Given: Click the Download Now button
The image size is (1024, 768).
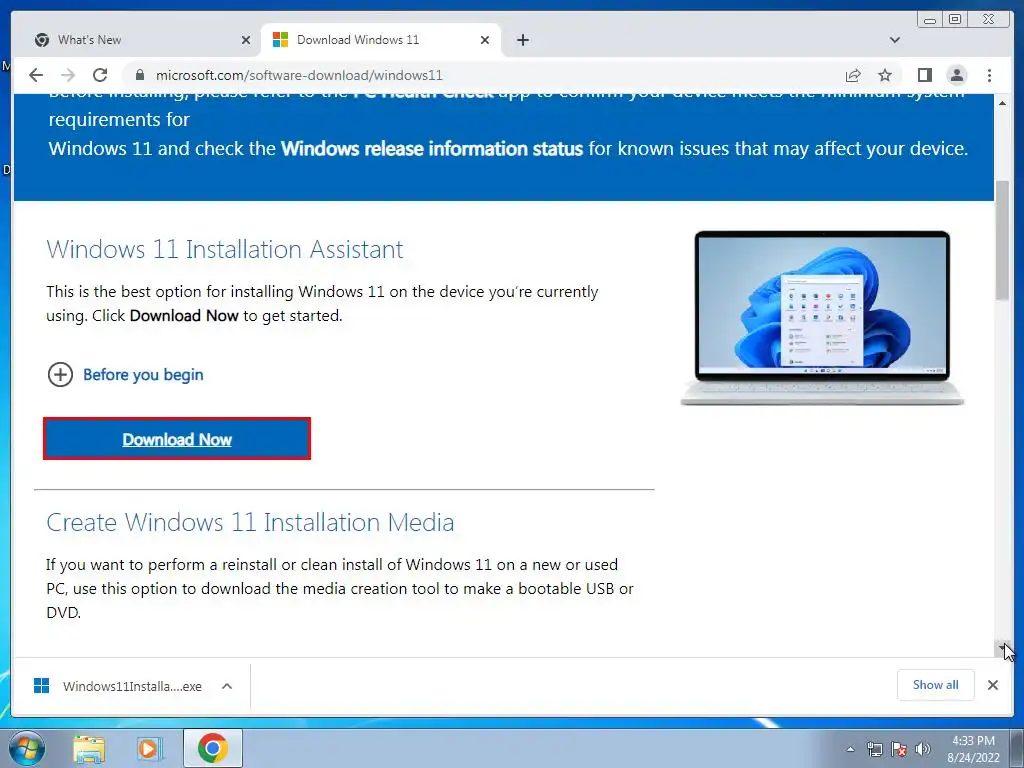Looking at the screenshot, I should click(177, 439).
